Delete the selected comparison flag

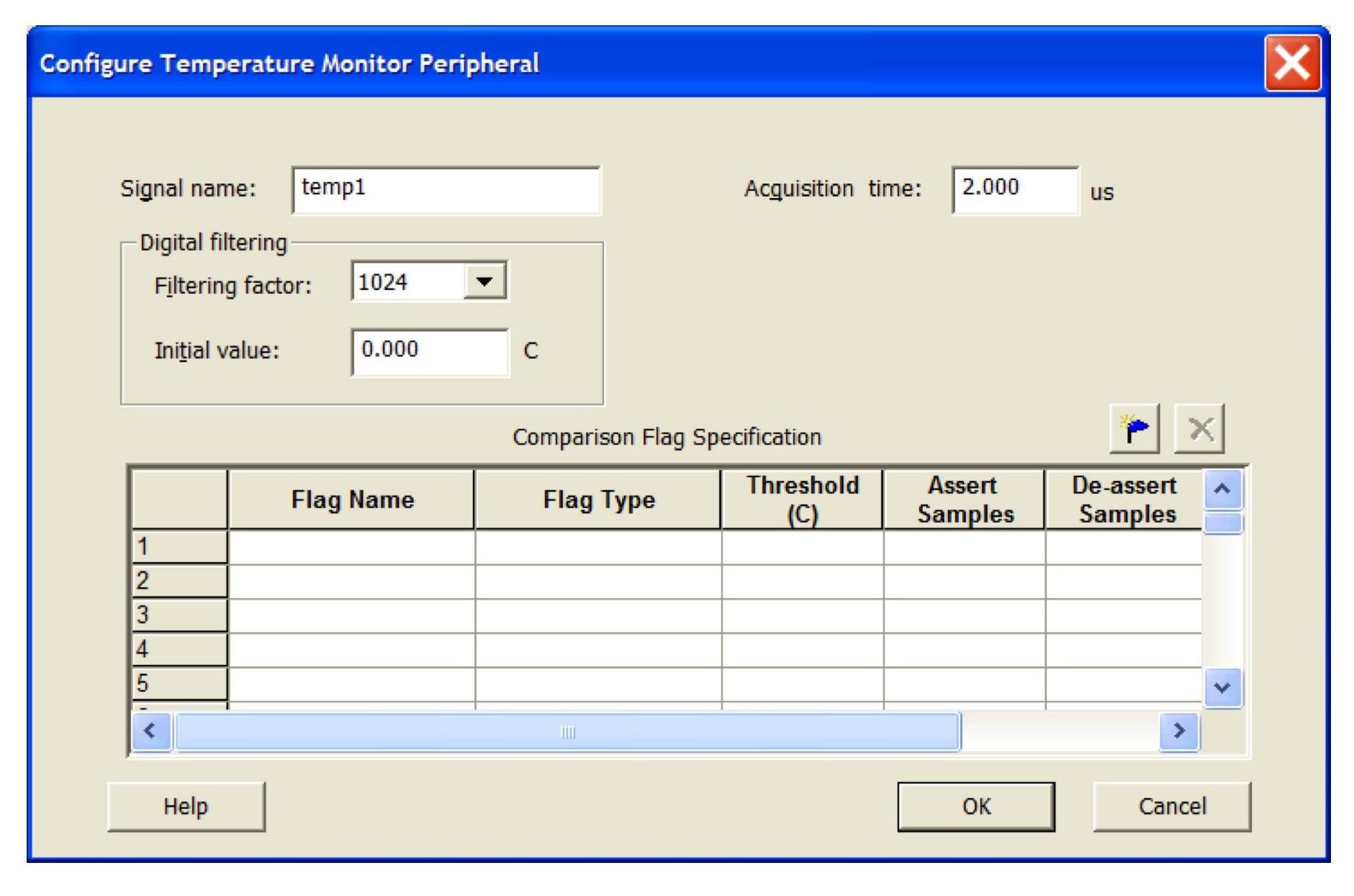tap(1199, 429)
